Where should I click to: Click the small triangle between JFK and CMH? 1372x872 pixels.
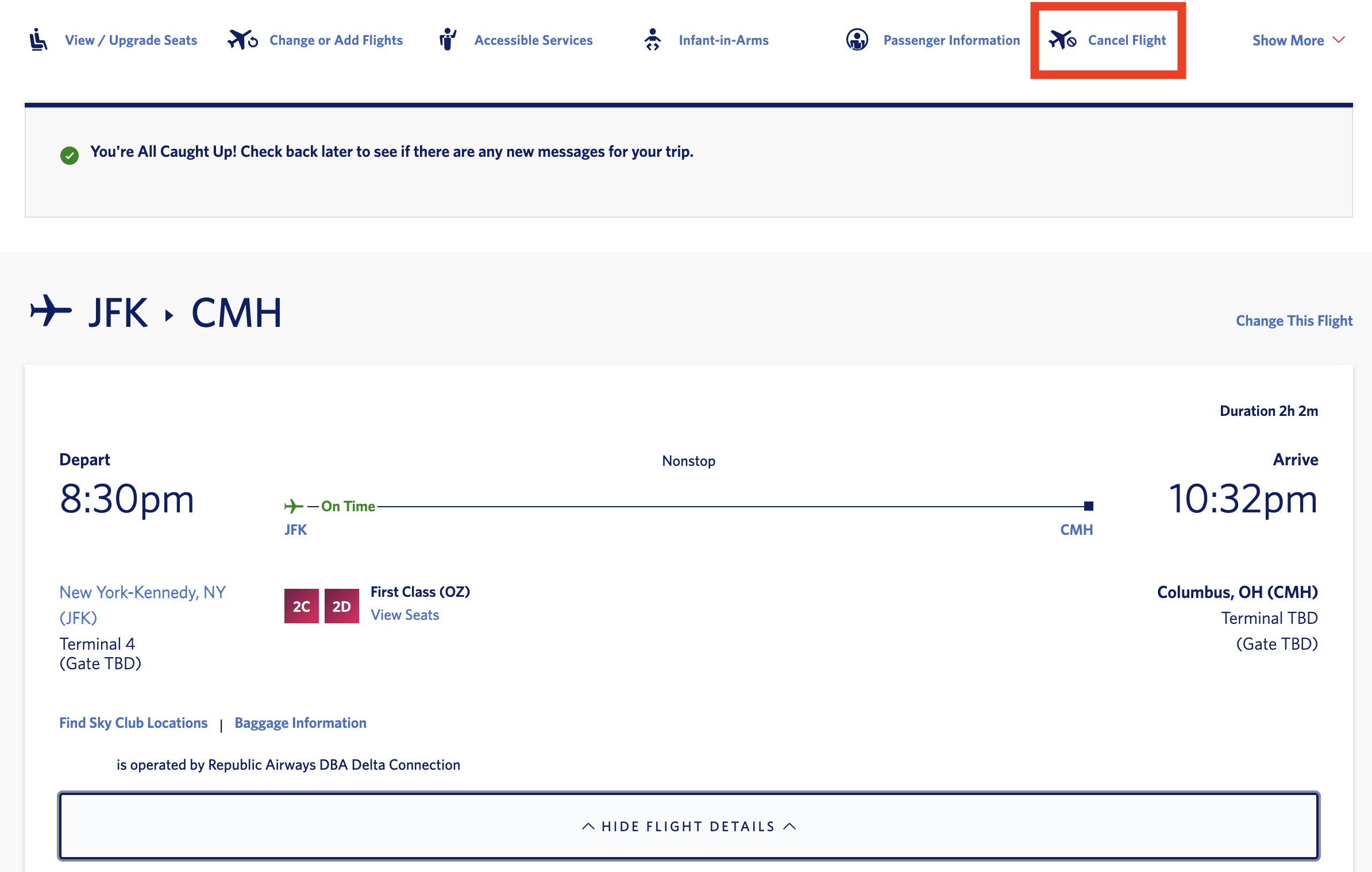(x=169, y=315)
